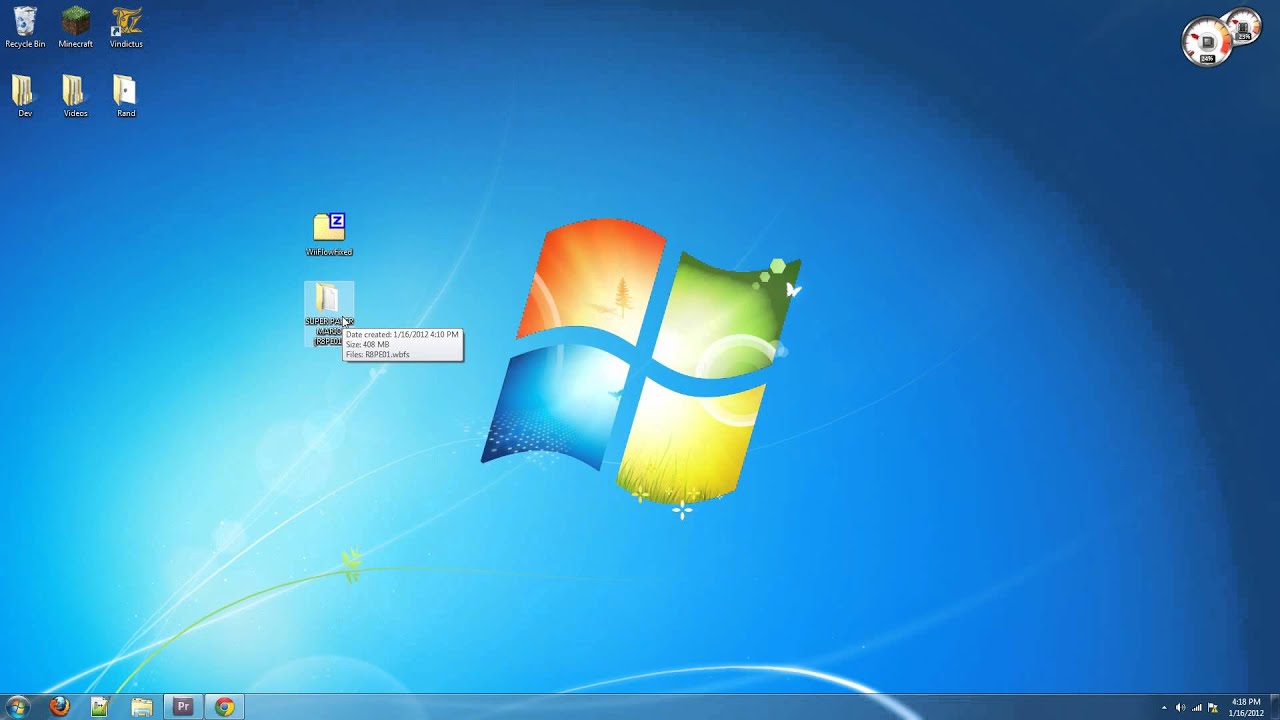The image size is (1280, 720).
Task: Launch Firefox from the taskbar
Action: click(x=59, y=707)
